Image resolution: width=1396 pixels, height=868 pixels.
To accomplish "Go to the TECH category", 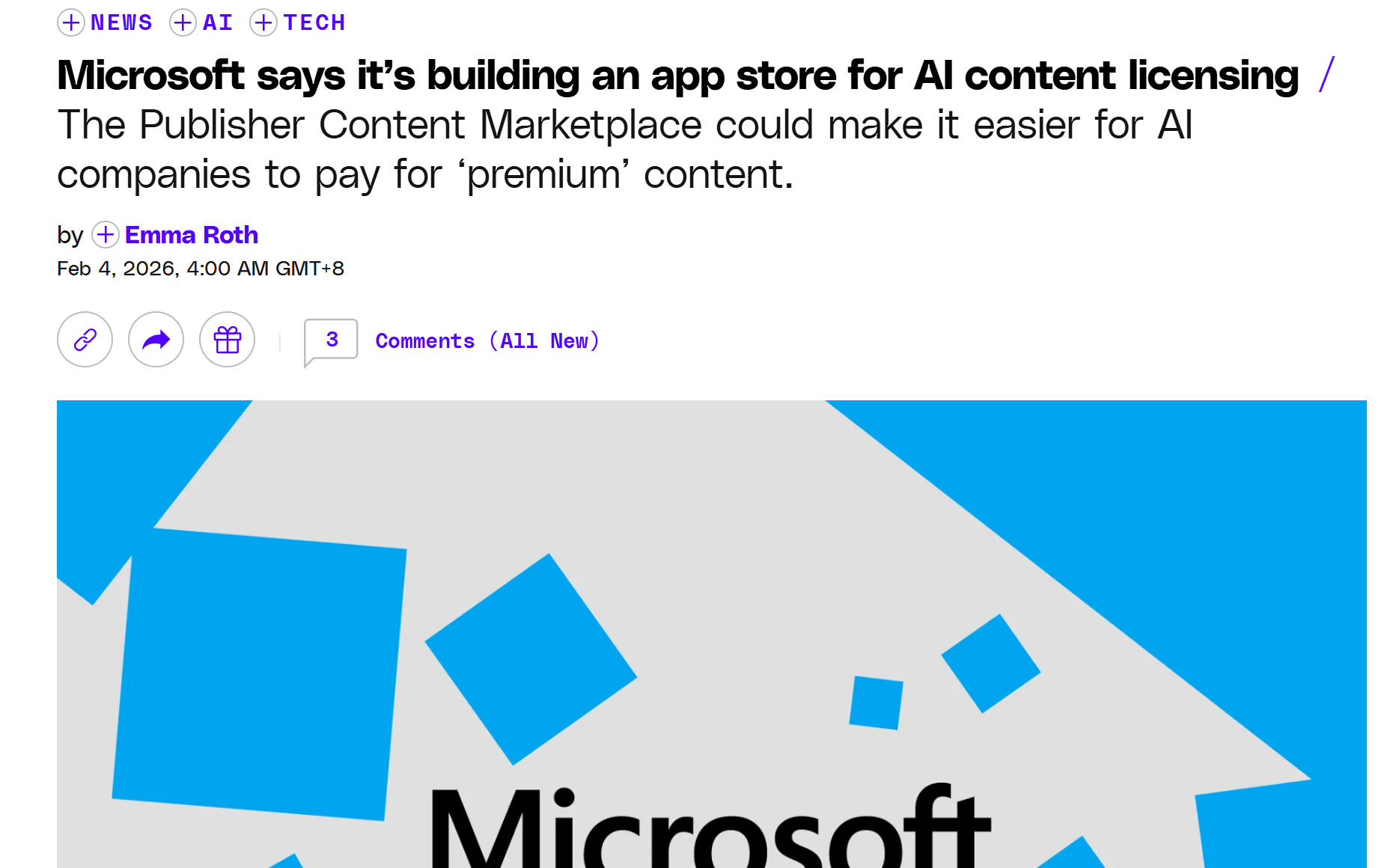I will 314,22.
